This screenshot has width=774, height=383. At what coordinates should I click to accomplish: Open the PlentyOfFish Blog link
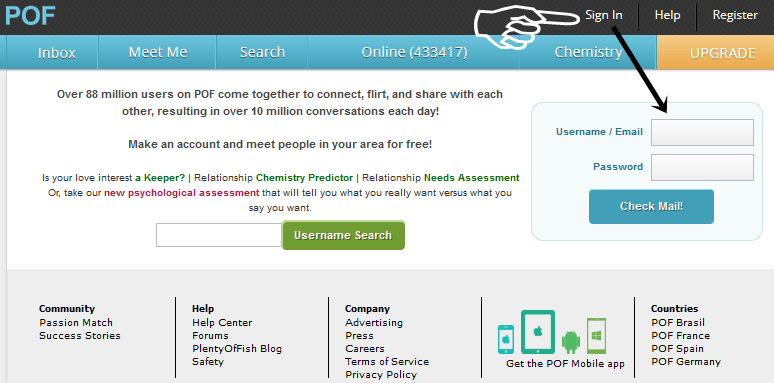pyautogui.click(x=237, y=349)
